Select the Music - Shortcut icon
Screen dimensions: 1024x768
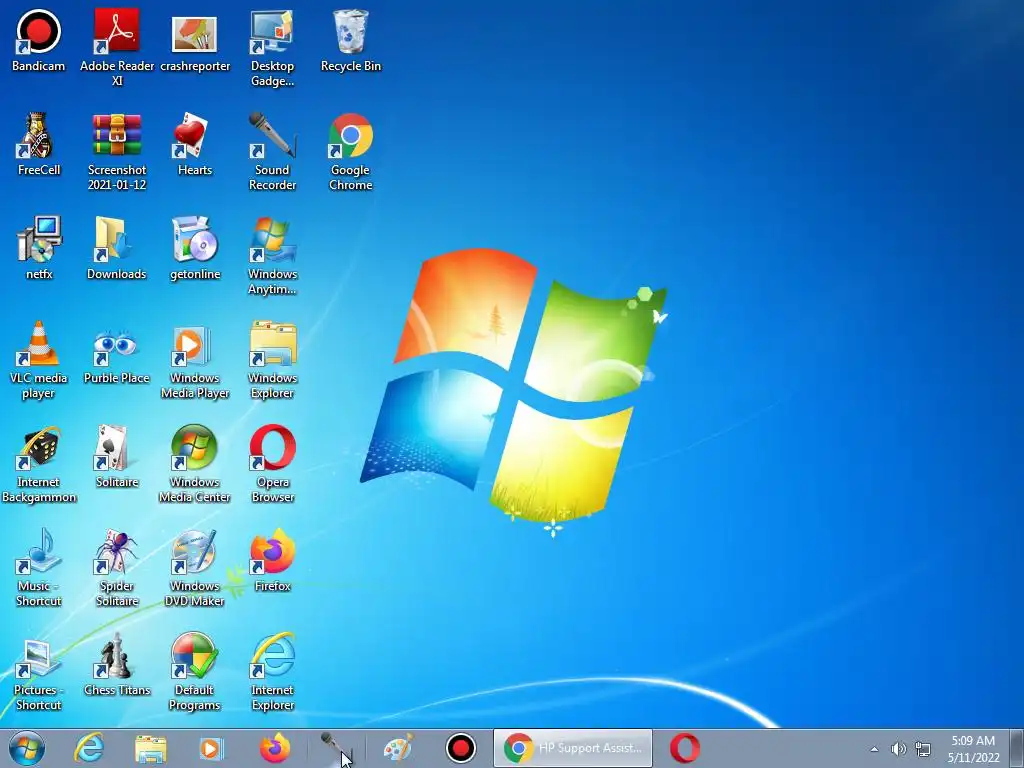(39, 568)
